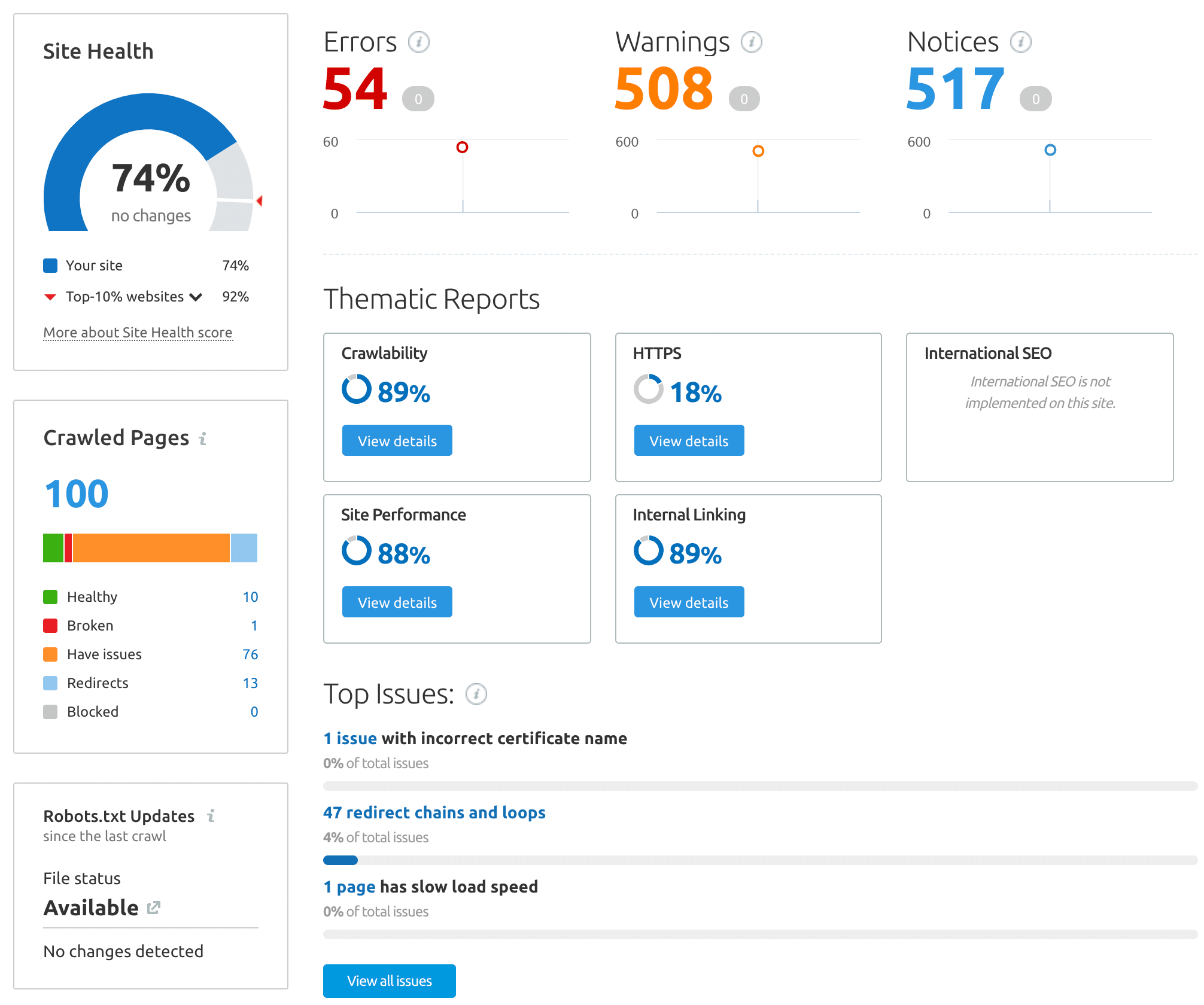Click the Healthy green legend swatch
The image size is (1204, 1005).
coord(50,597)
